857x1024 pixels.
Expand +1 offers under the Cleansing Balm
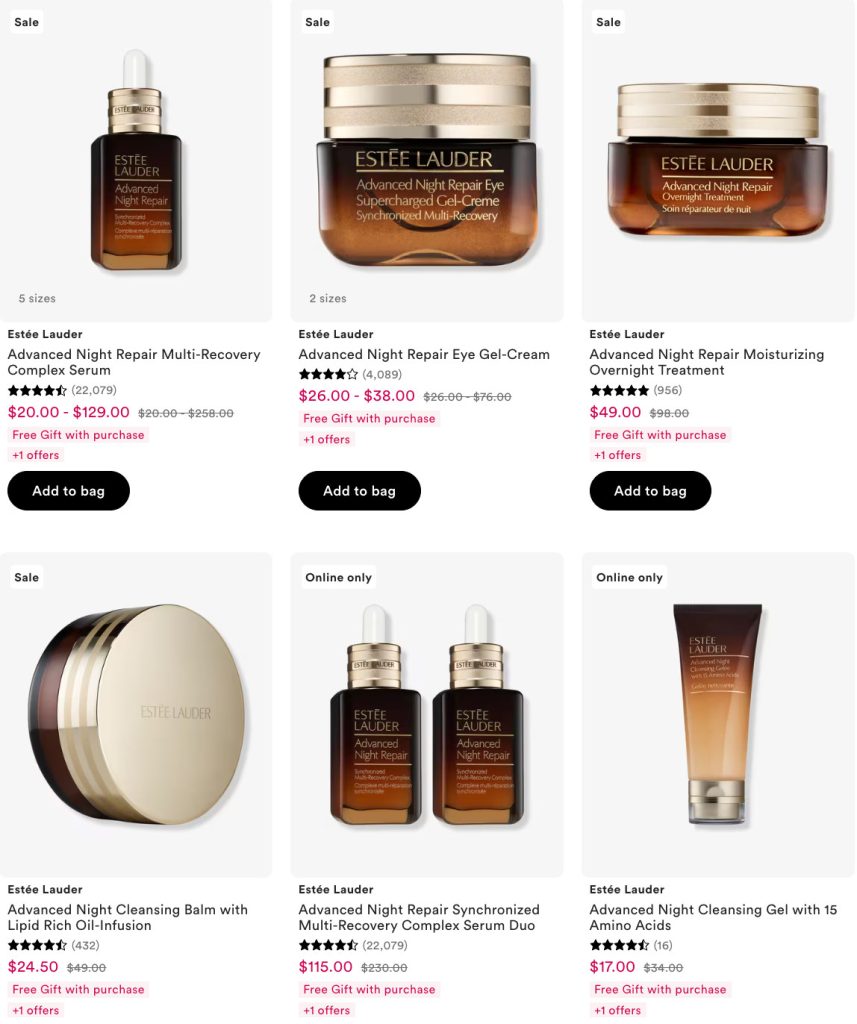pyautogui.click(x=36, y=1010)
